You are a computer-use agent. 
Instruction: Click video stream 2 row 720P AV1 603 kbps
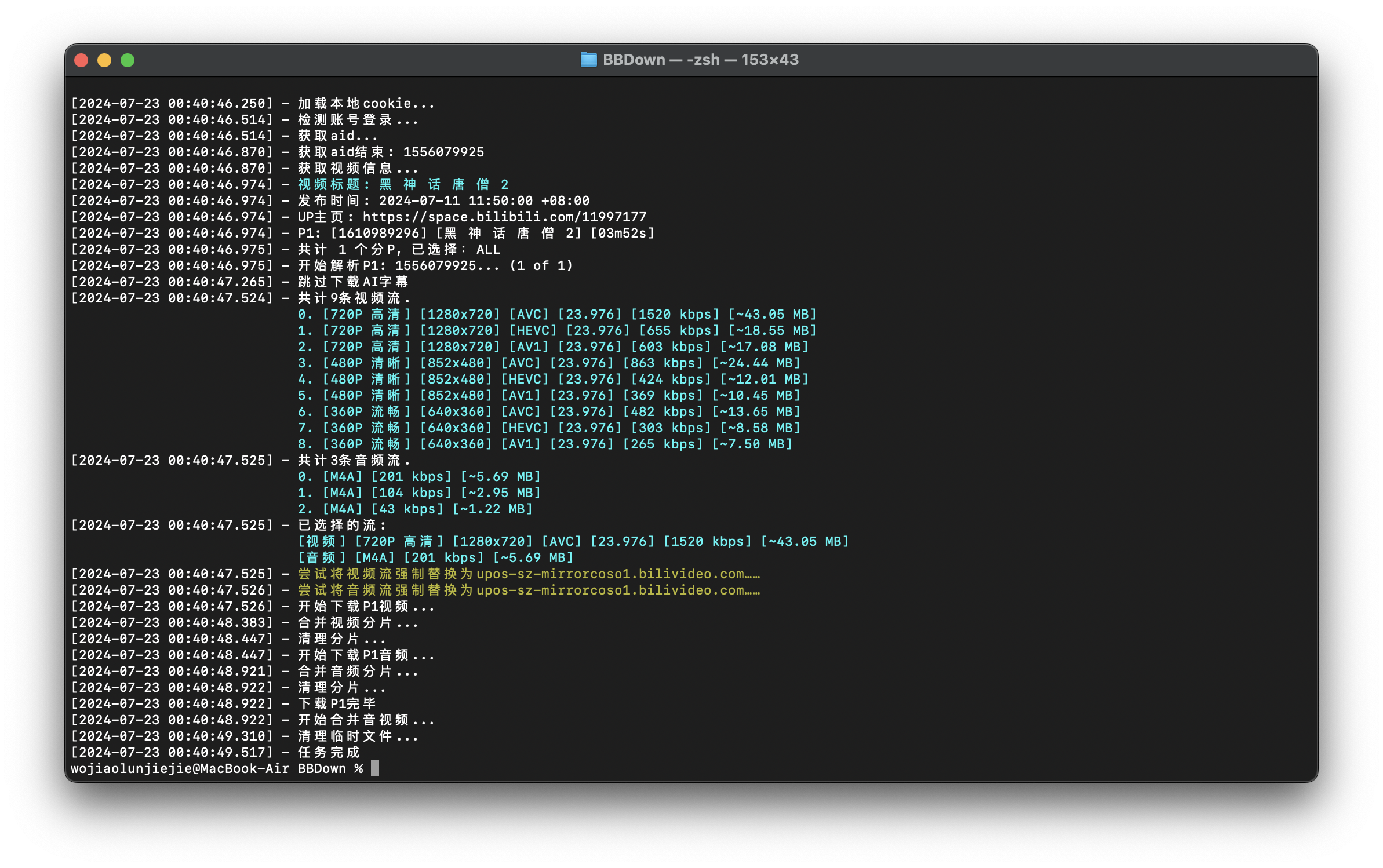point(553,347)
